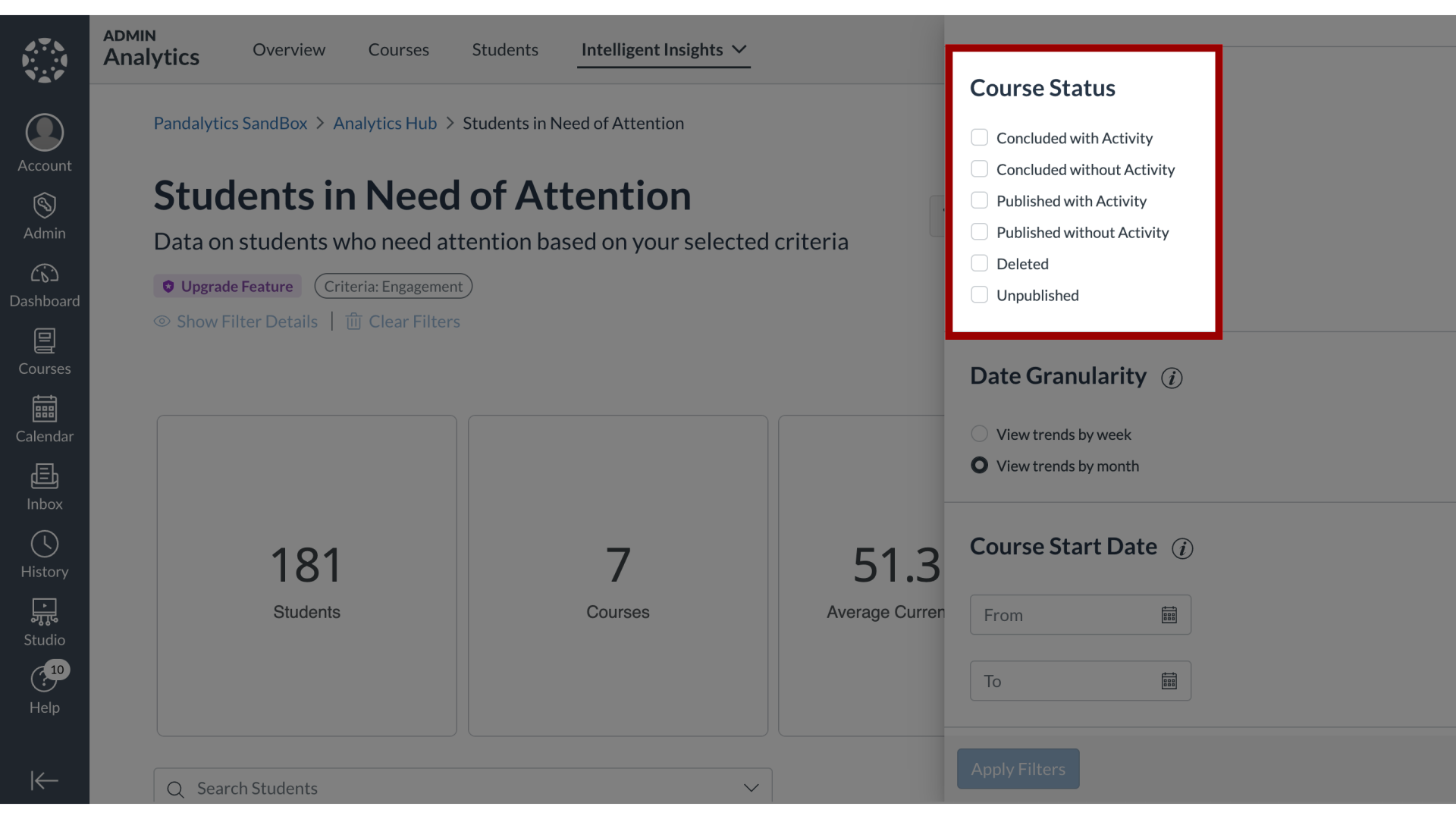Open Calendar view
This screenshot has width=1456, height=819.
click(x=44, y=419)
